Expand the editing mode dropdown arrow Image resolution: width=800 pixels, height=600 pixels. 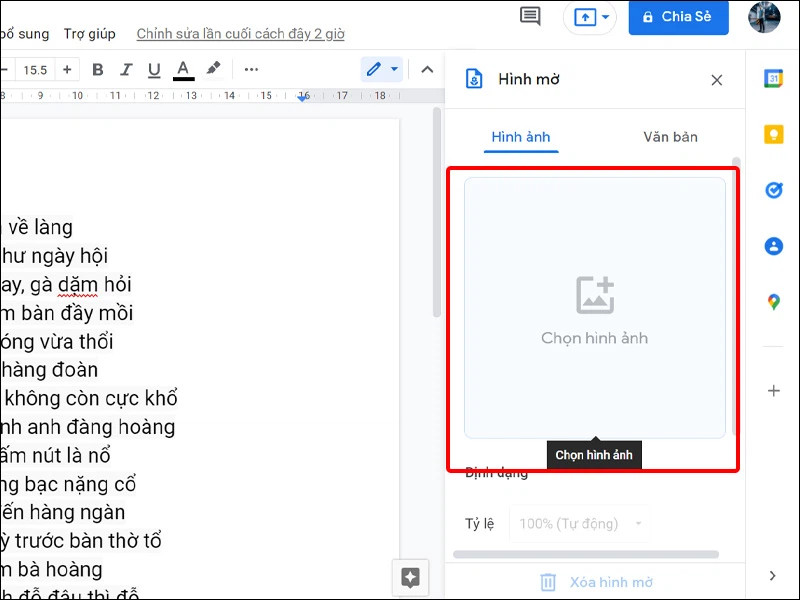(x=394, y=69)
